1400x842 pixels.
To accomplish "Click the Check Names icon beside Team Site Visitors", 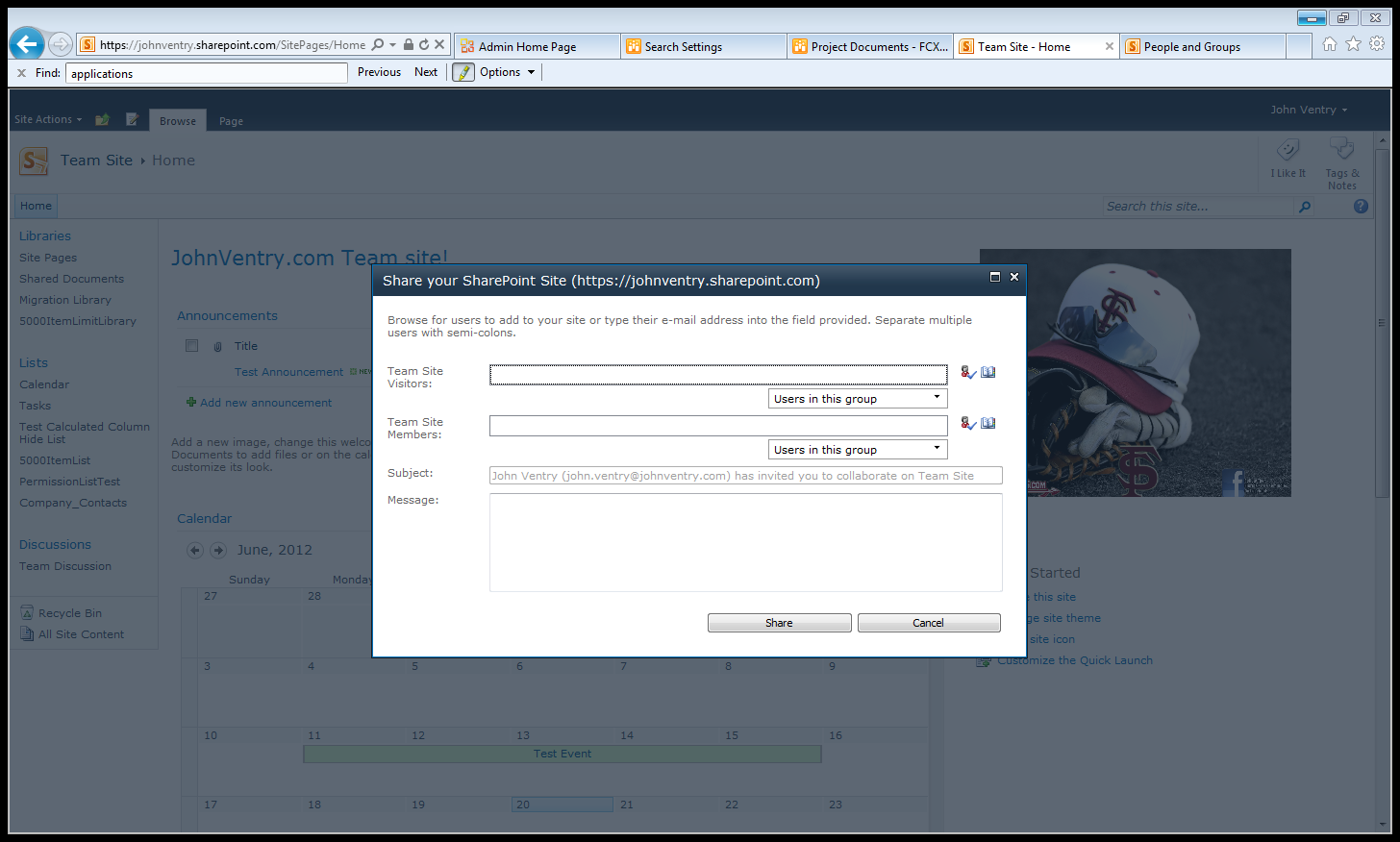I will tap(968, 372).
